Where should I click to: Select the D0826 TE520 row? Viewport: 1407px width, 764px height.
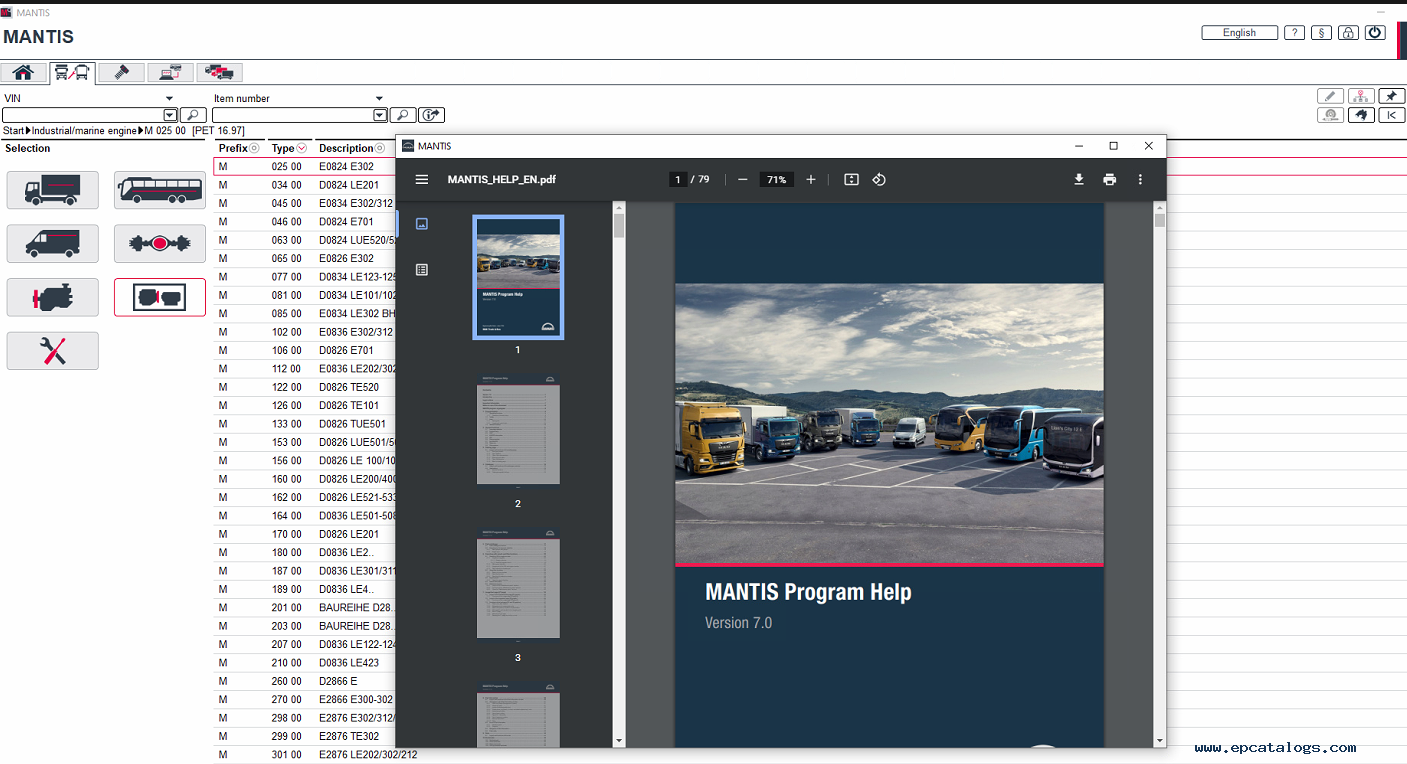pyautogui.click(x=305, y=387)
